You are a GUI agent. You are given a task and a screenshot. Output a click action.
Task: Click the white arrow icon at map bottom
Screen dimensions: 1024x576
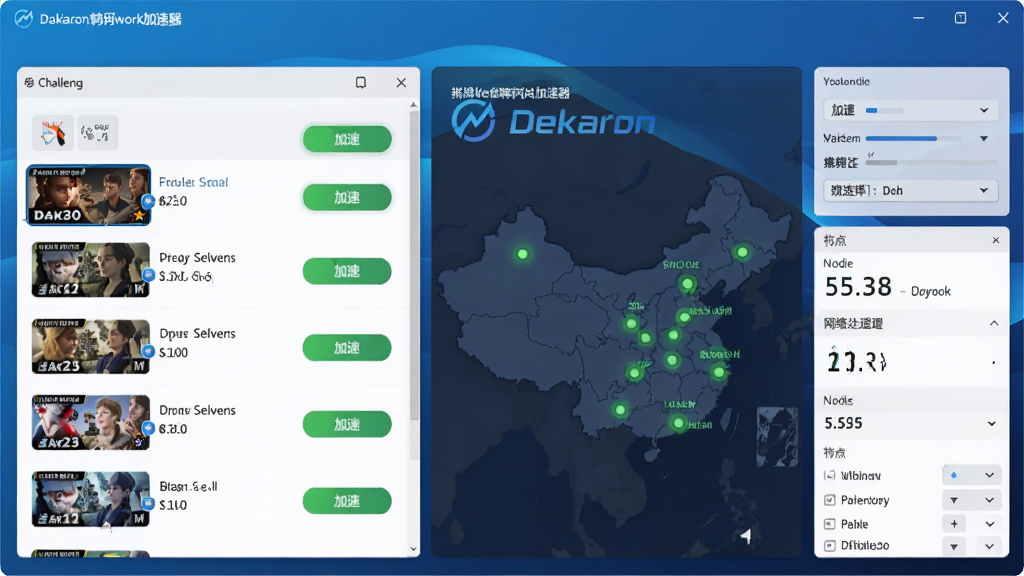point(746,536)
